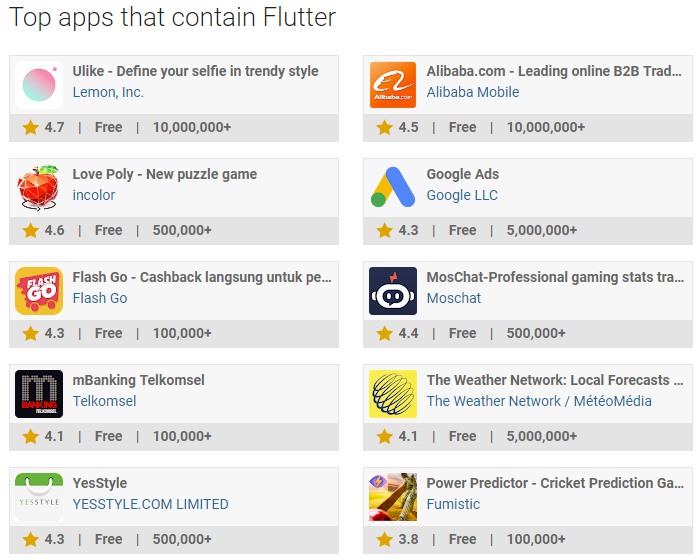Click the star rating of Ulike

44,127
